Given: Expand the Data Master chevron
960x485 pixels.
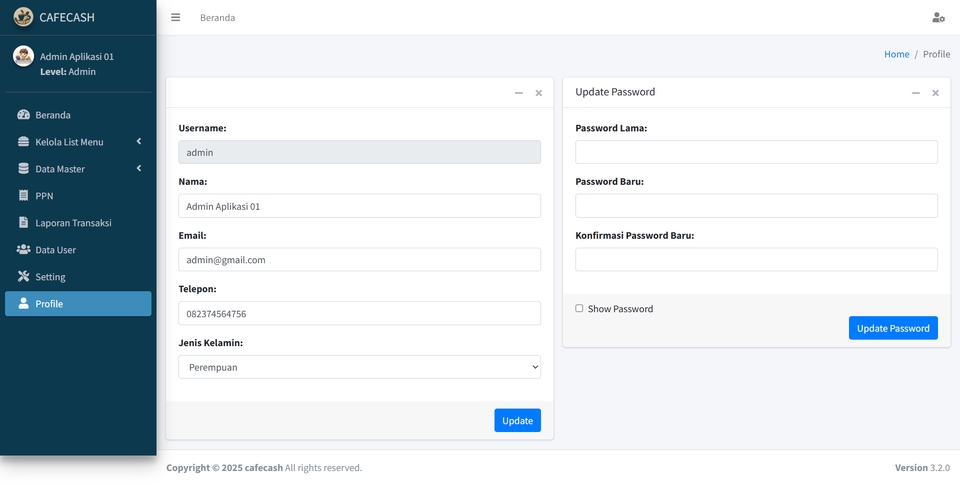Looking at the screenshot, I should (x=139, y=168).
